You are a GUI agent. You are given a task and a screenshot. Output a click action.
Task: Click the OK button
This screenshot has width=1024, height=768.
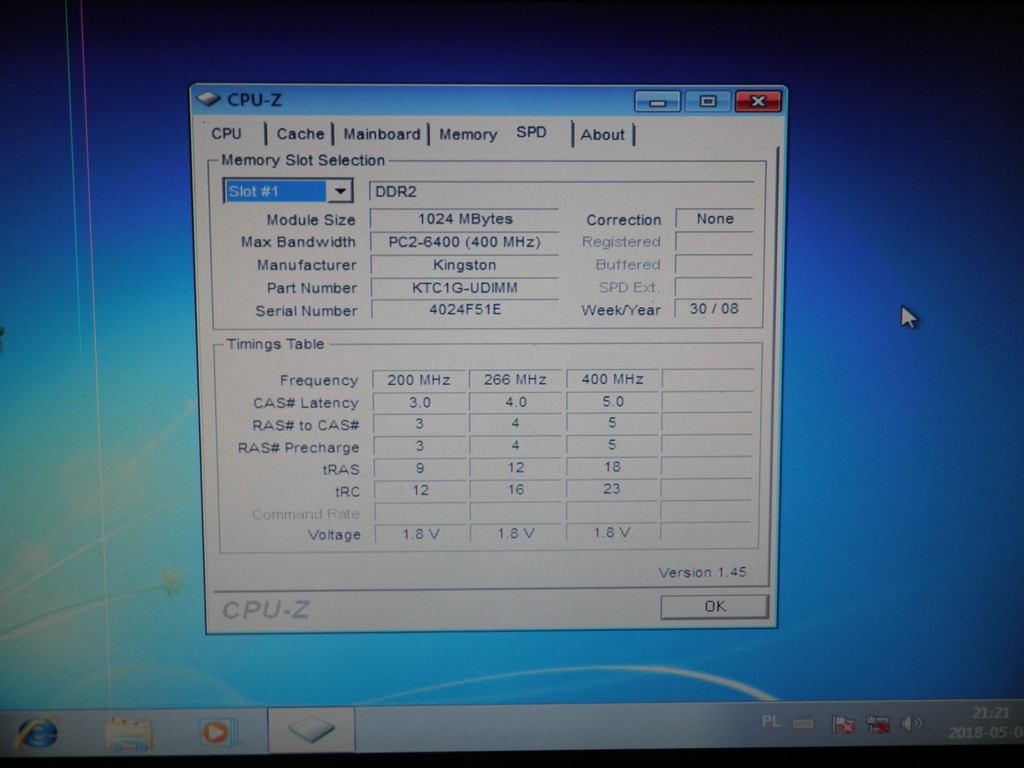click(x=714, y=607)
